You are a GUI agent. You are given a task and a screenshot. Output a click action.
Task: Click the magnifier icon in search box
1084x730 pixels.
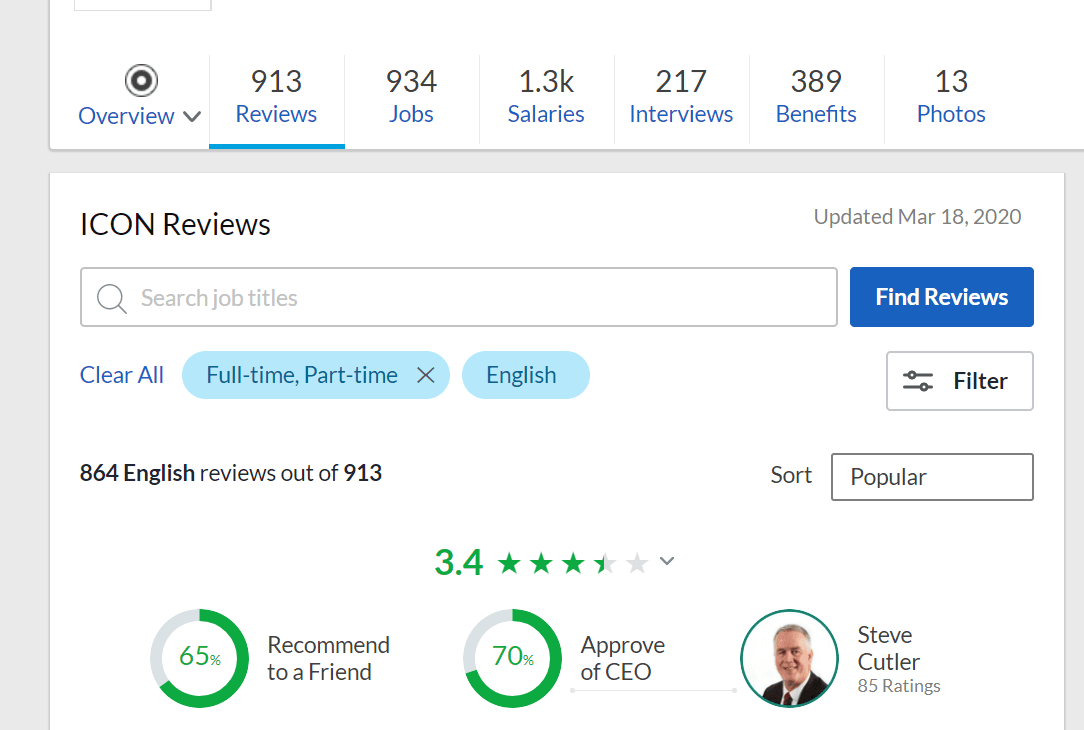pos(112,298)
